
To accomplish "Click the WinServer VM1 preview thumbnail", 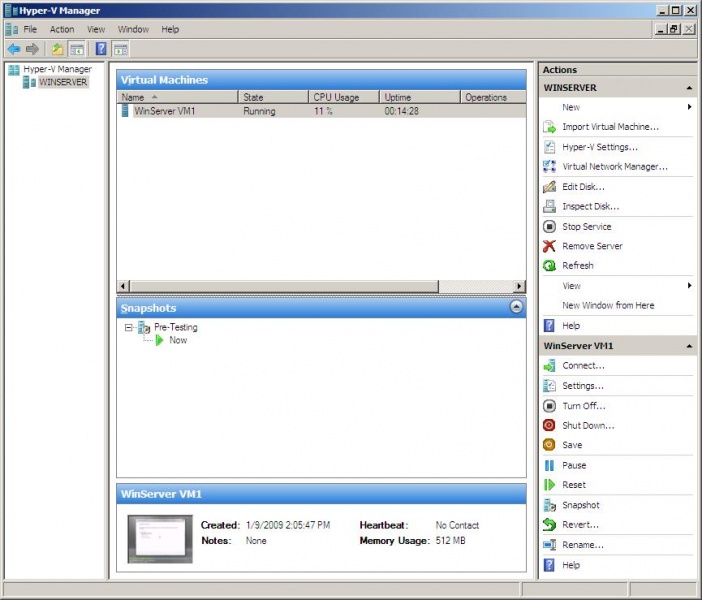I will (x=160, y=538).
